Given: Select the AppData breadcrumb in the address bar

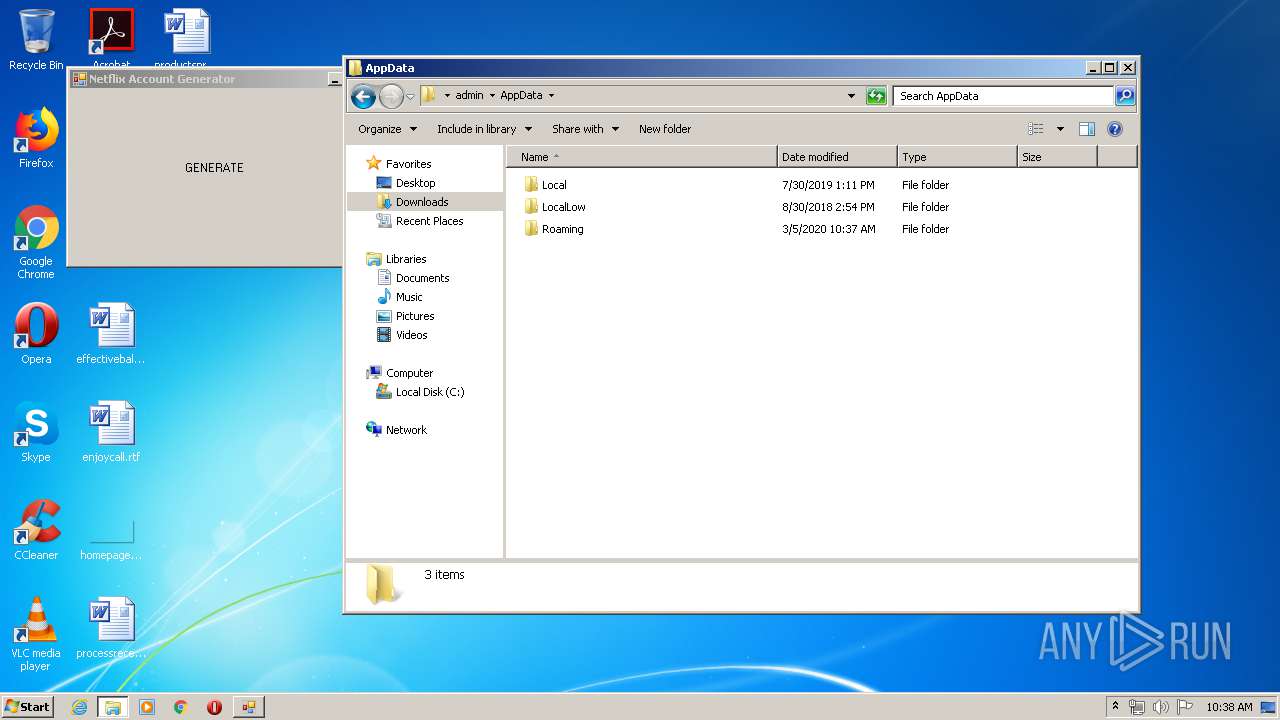Looking at the screenshot, I should coord(521,96).
